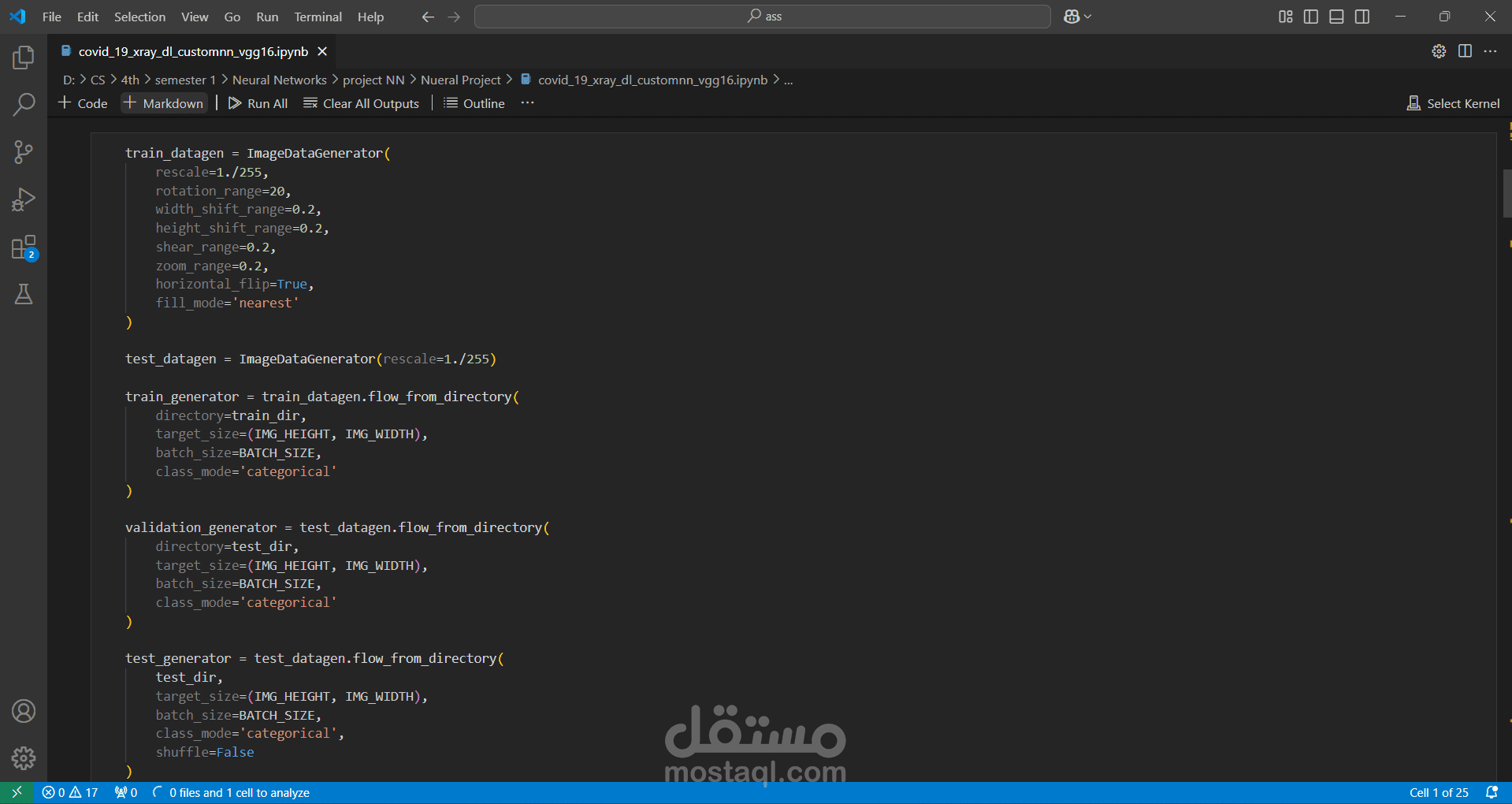1512x804 pixels.
Task: Go forward with the navigation arrow
Action: [x=454, y=17]
